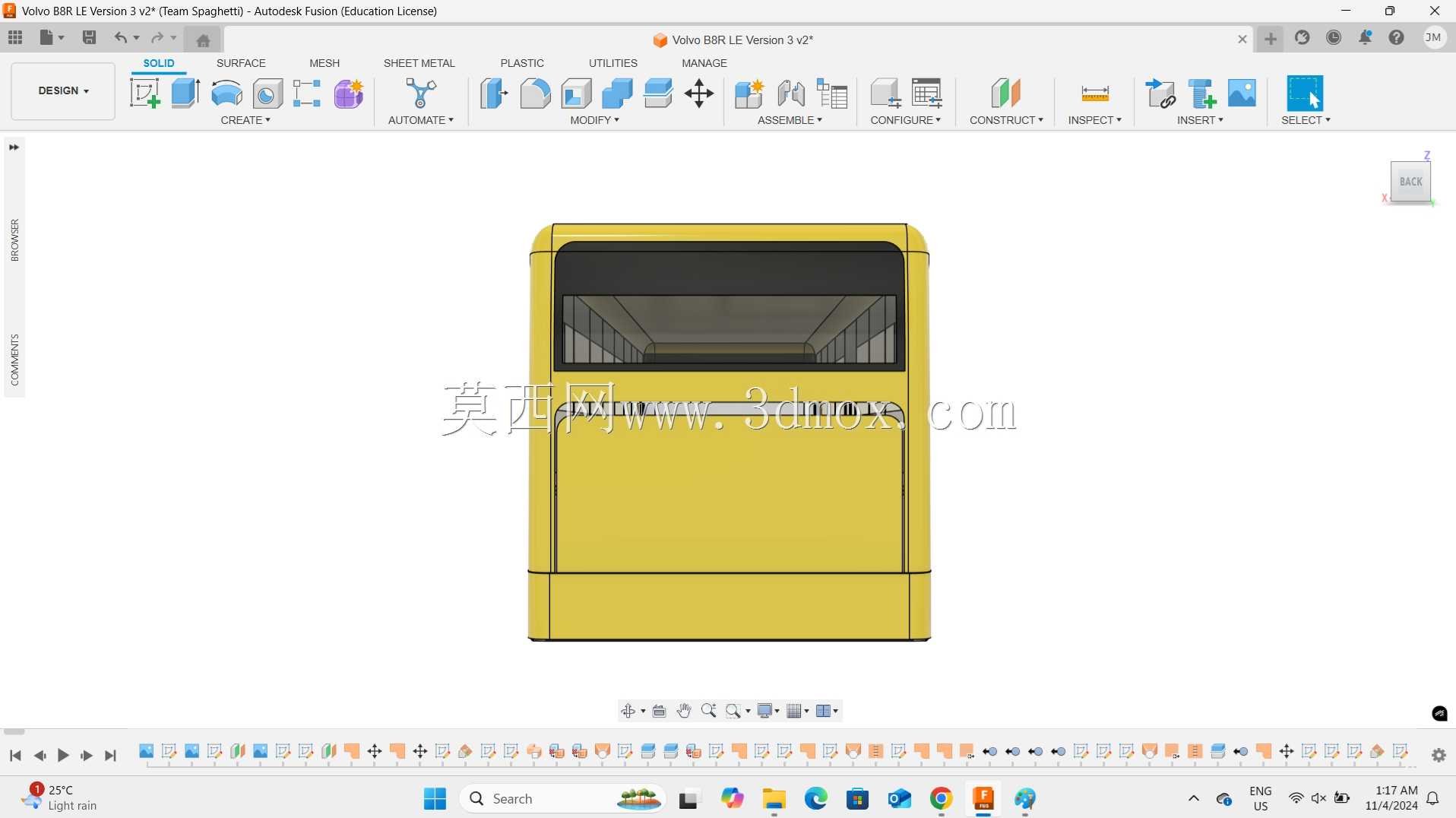The height and width of the screenshot is (818, 1456).
Task: Undo the last action
Action: click(x=120, y=37)
